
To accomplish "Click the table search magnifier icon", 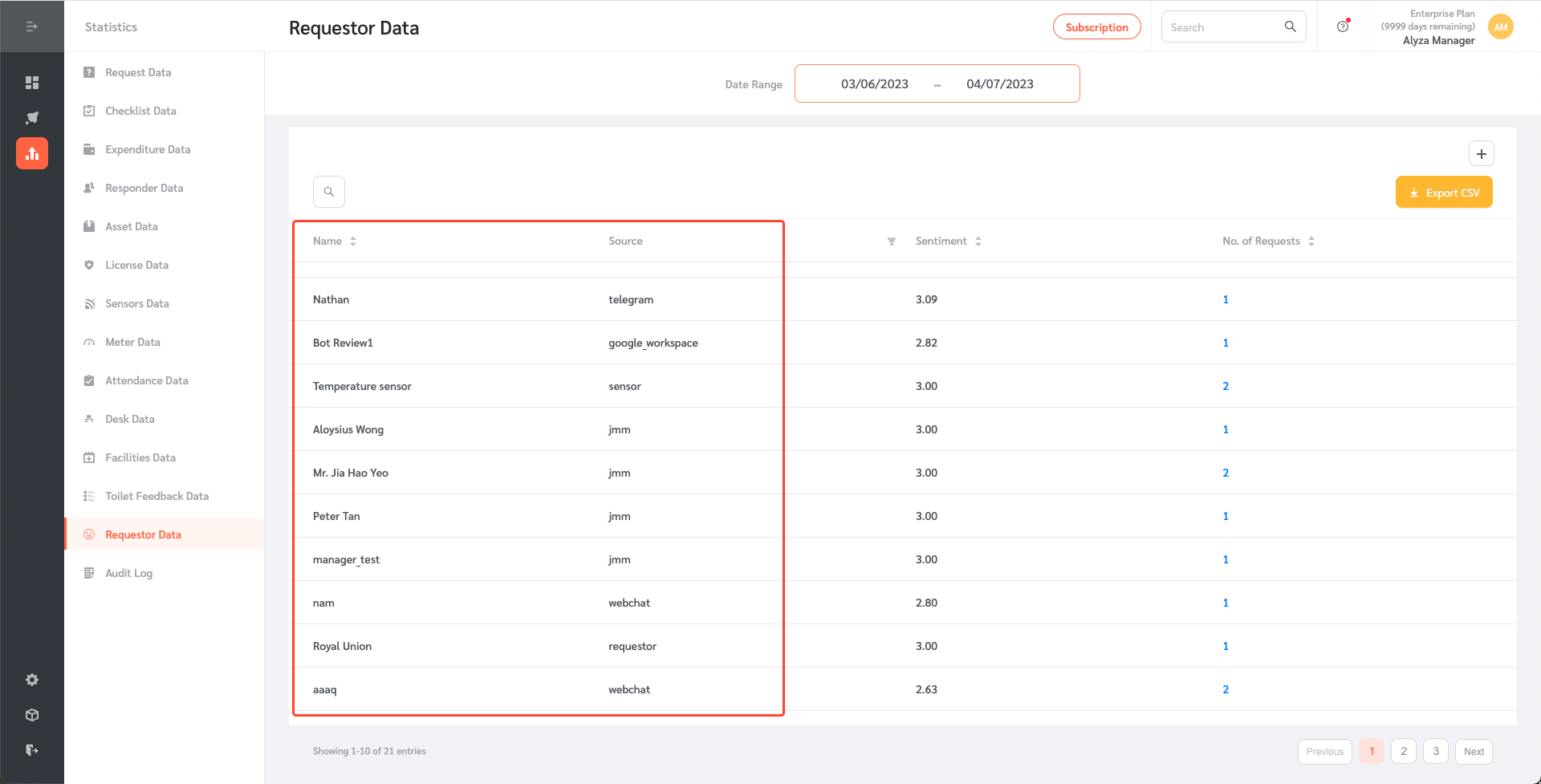I will tap(329, 191).
